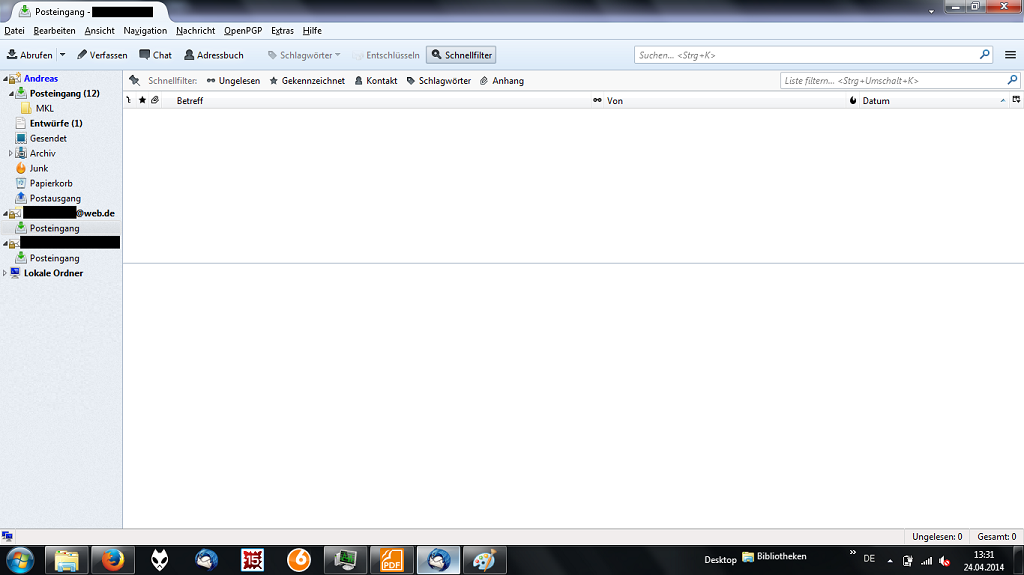Toggle the Anhang quick filter
Screen dimensions: 1024x575
(502, 80)
